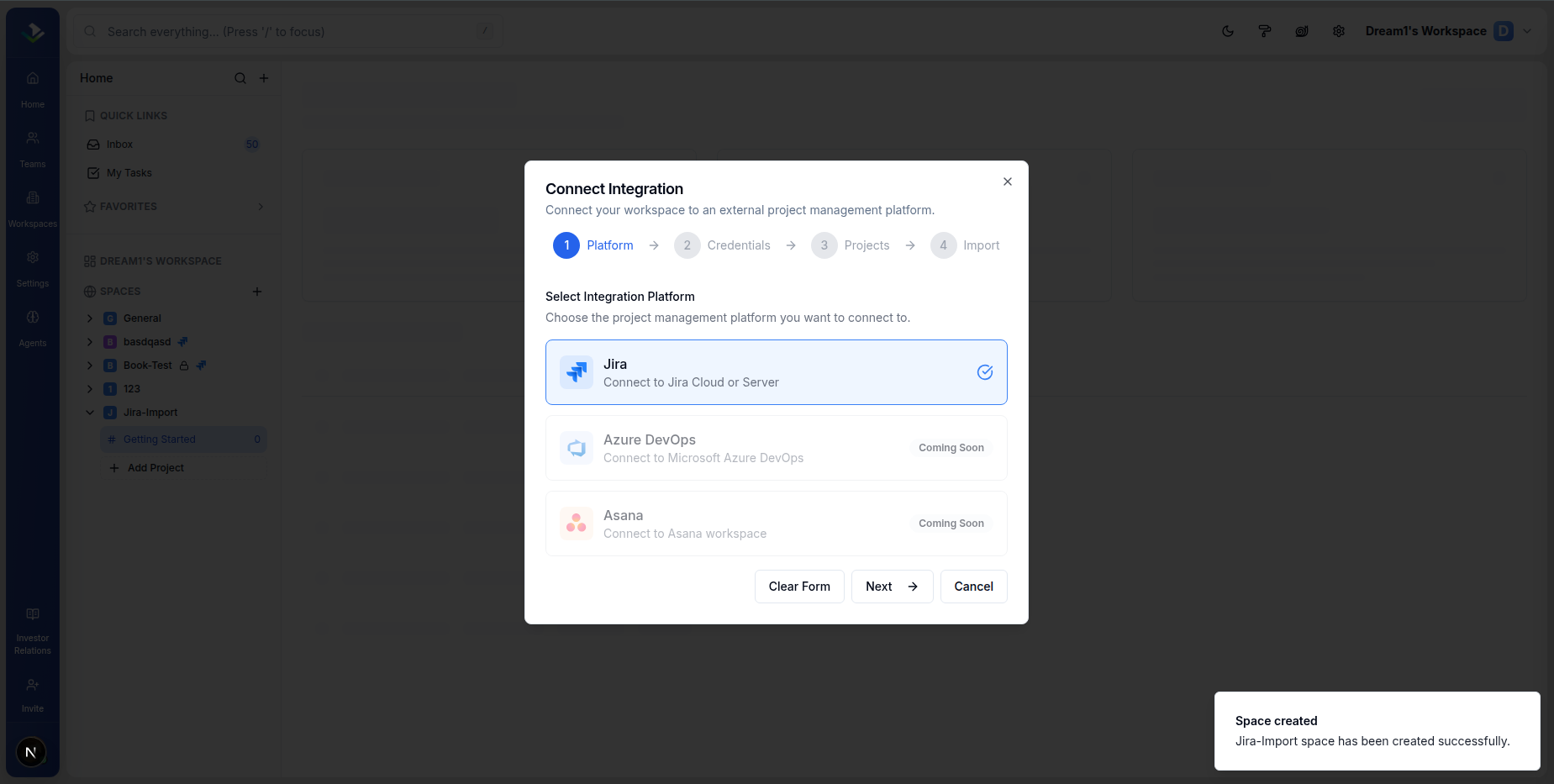
Task: Open Investor Relations sidebar icon
Action: 33,631
